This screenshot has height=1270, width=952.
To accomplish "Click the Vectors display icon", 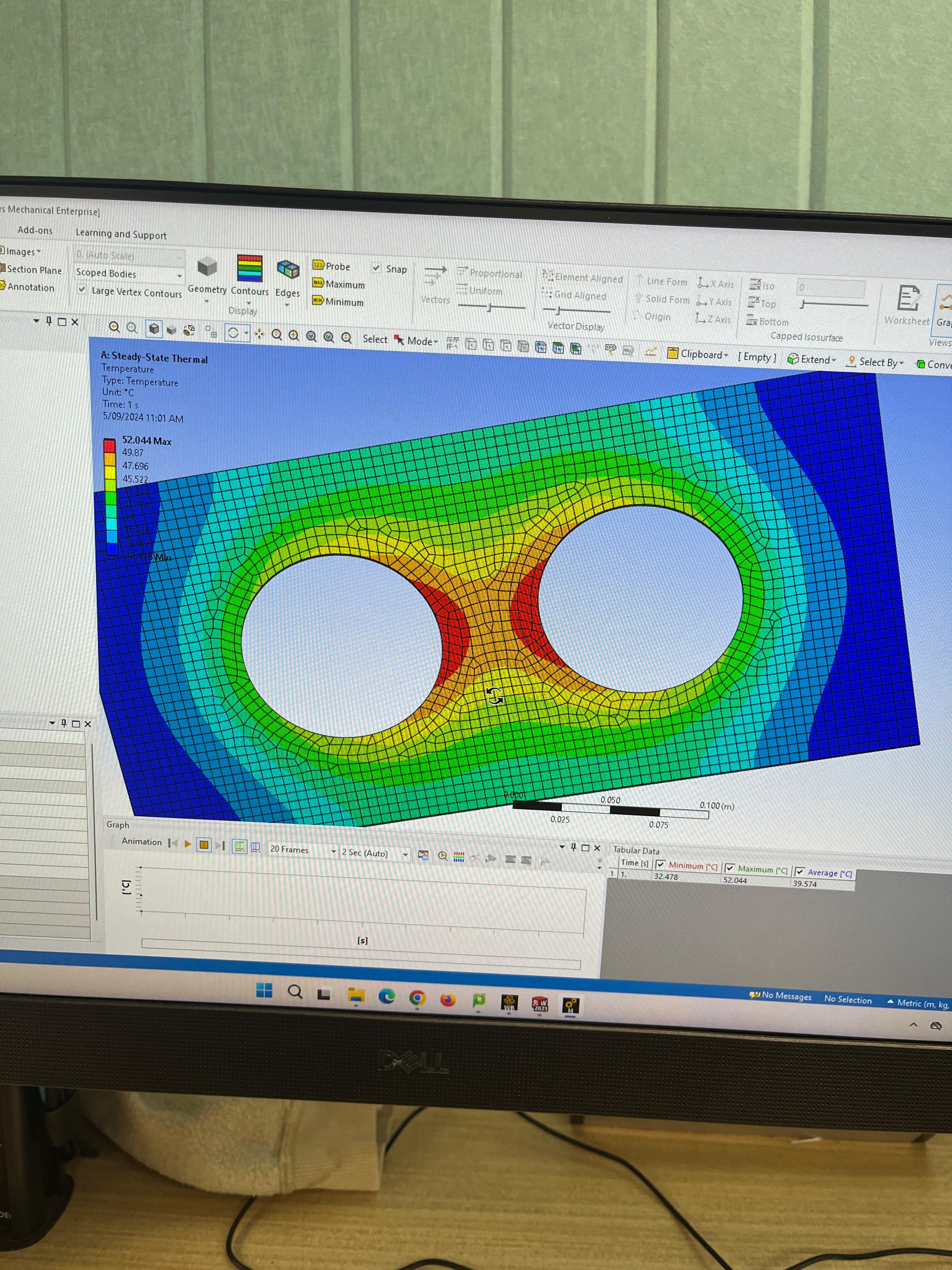I will [435, 285].
